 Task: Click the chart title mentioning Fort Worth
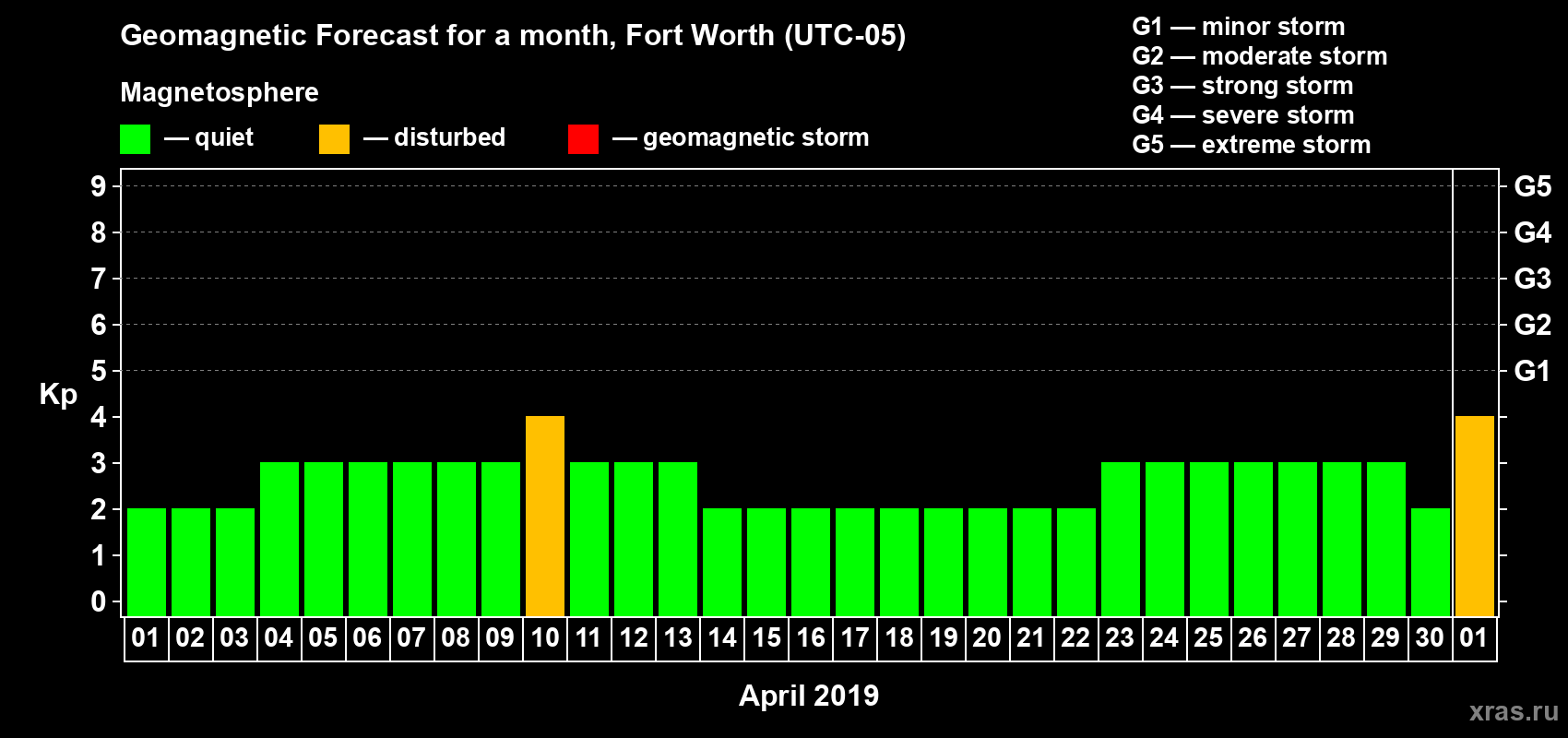point(513,36)
